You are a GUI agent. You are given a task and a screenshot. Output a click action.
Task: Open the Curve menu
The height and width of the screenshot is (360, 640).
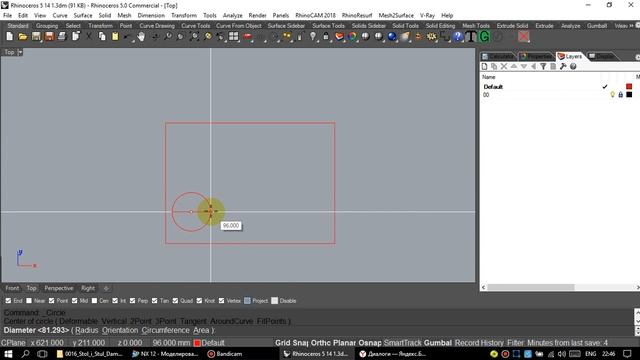pyautogui.click(x=60, y=16)
